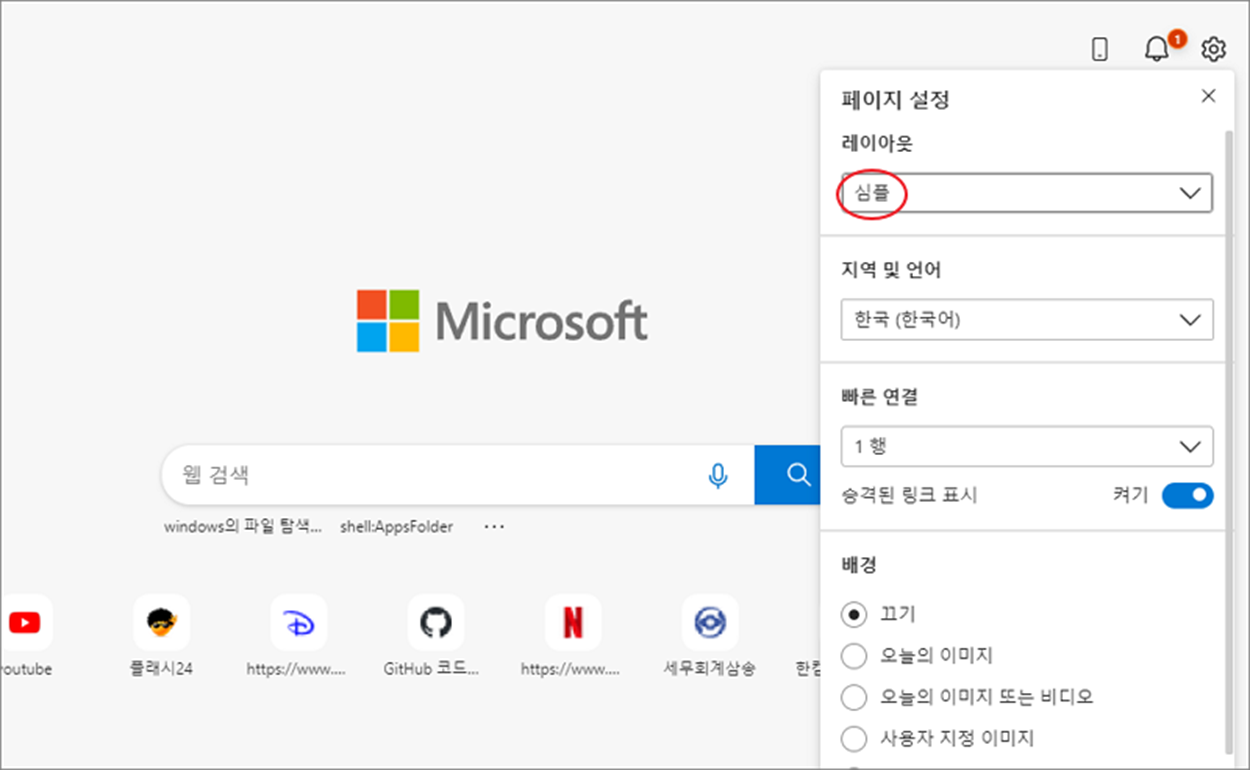Open the GitHub 코드 quick link tile
The width and height of the screenshot is (1250, 770).
435,623
